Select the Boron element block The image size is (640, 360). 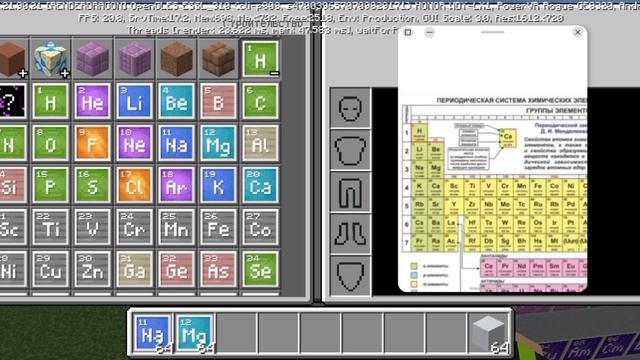coord(218,101)
